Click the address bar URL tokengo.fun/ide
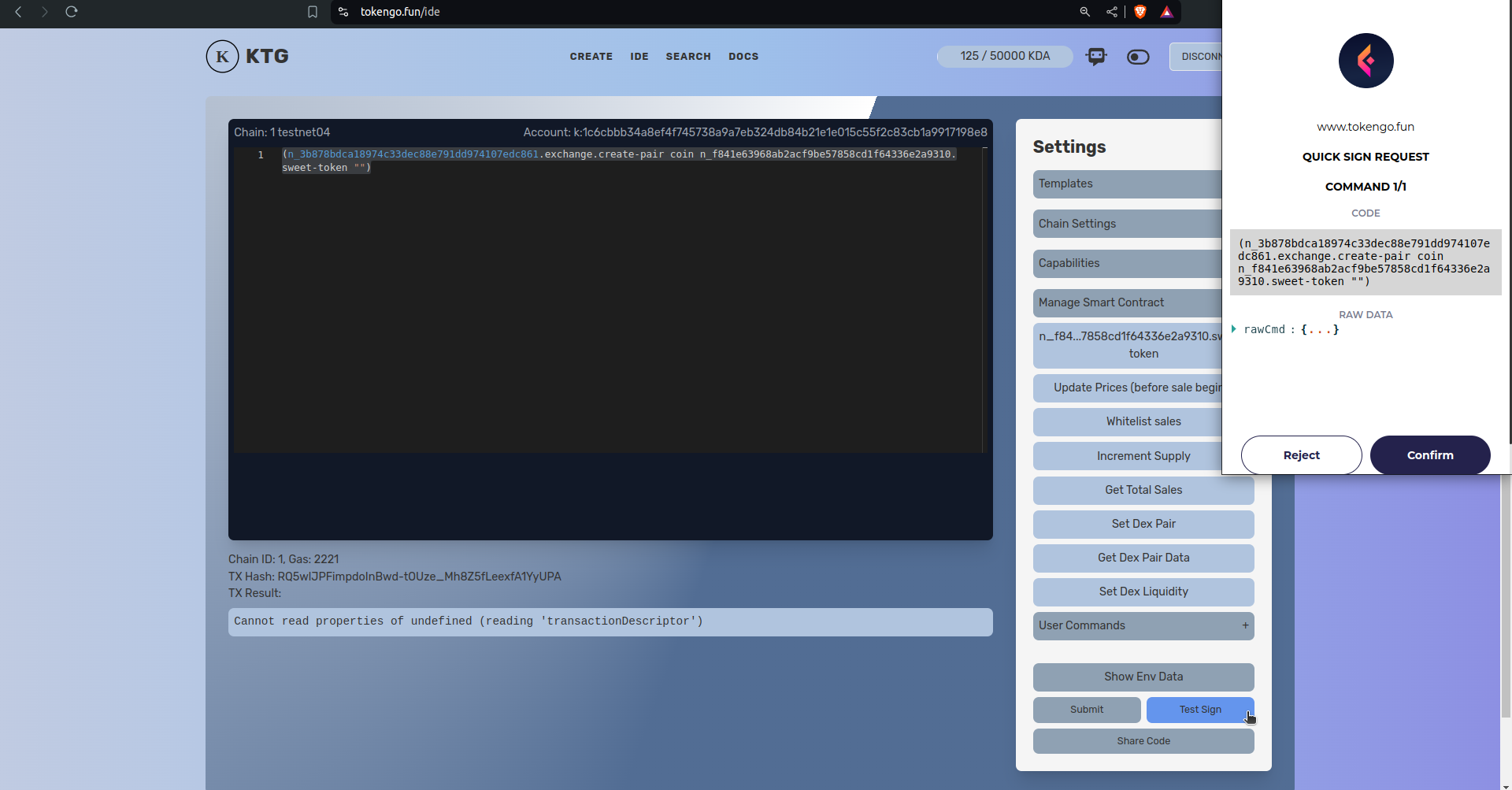The width and height of the screenshot is (1512, 790). coord(400,12)
